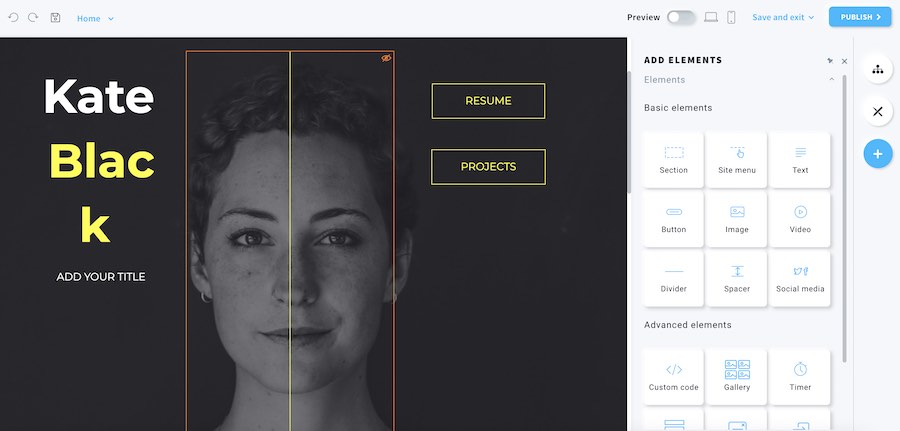Click the blue plus add button

[x=878, y=154]
